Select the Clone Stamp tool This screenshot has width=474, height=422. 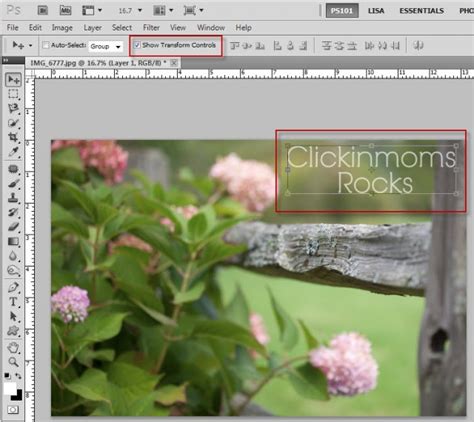coord(13,198)
